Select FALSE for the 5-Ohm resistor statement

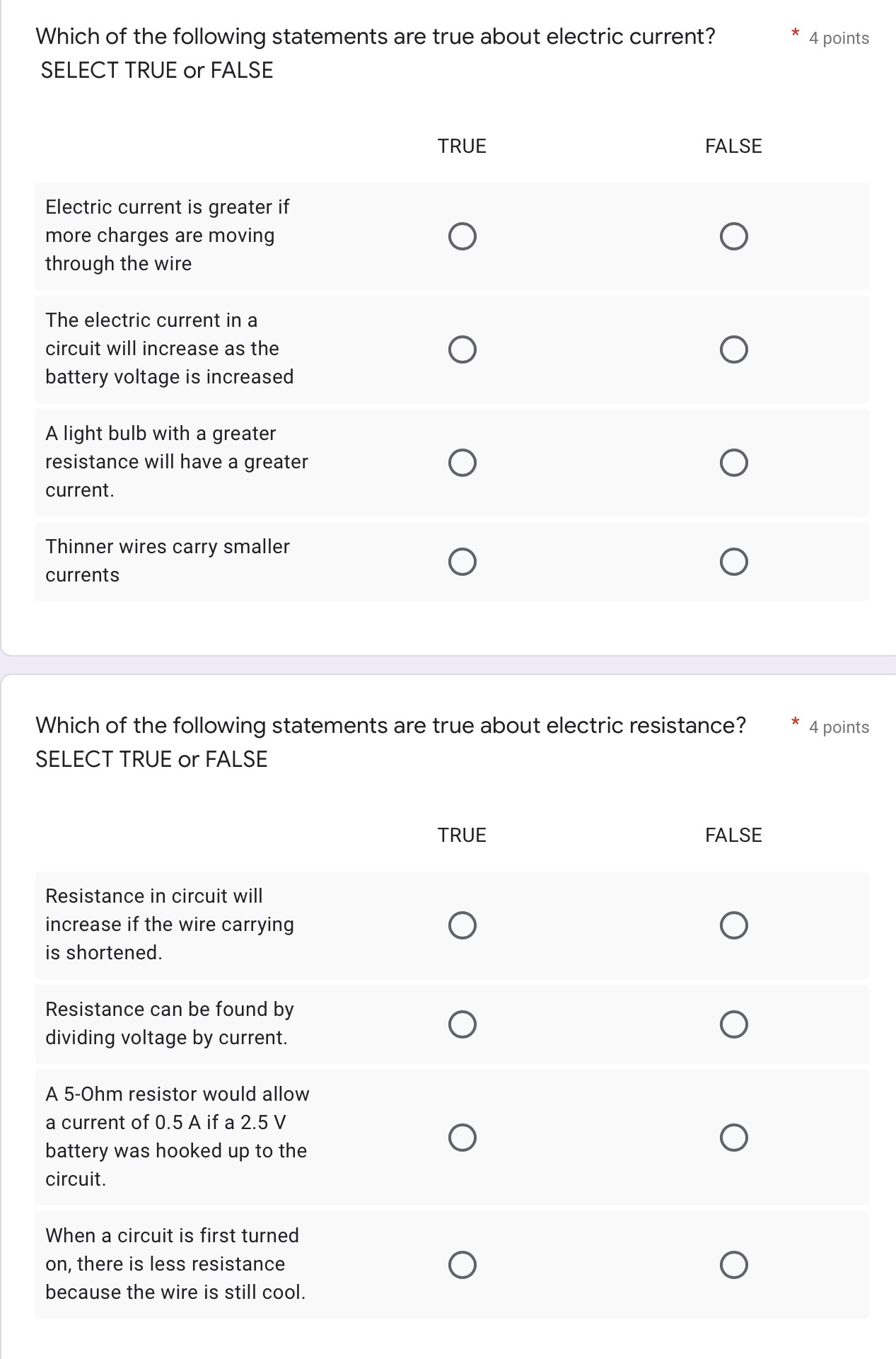click(x=734, y=1137)
